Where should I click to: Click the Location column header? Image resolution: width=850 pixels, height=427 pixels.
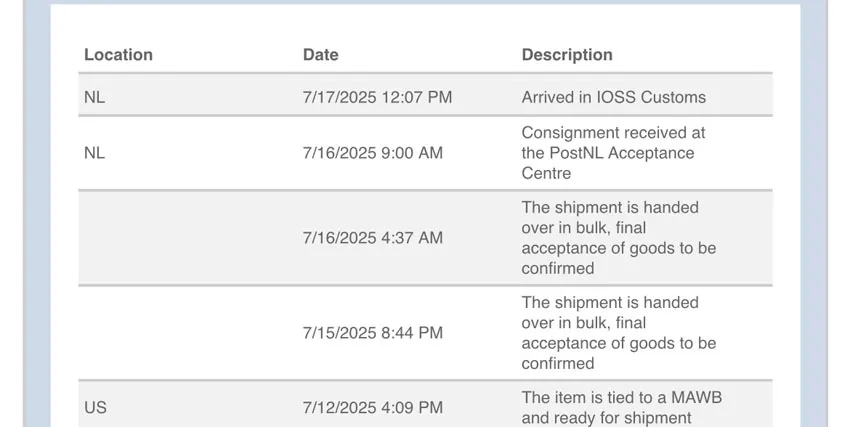tap(118, 55)
